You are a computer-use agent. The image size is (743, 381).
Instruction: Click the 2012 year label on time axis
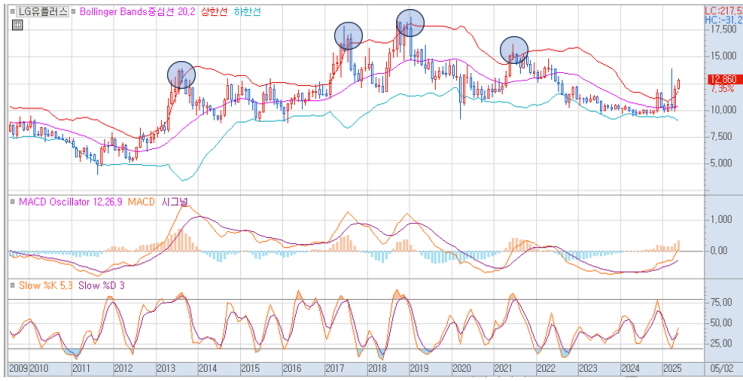tap(123, 368)
